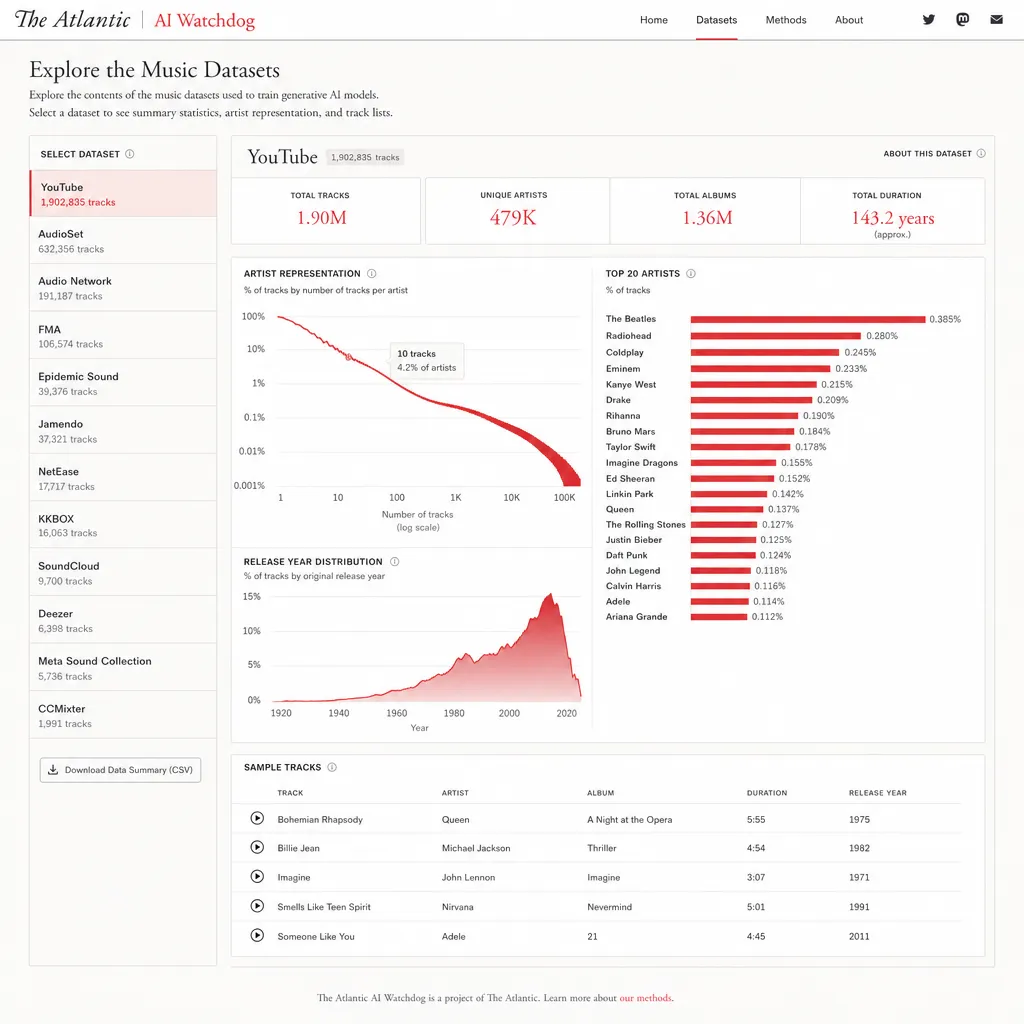Click the Coldplay bar in top artists

765,353
